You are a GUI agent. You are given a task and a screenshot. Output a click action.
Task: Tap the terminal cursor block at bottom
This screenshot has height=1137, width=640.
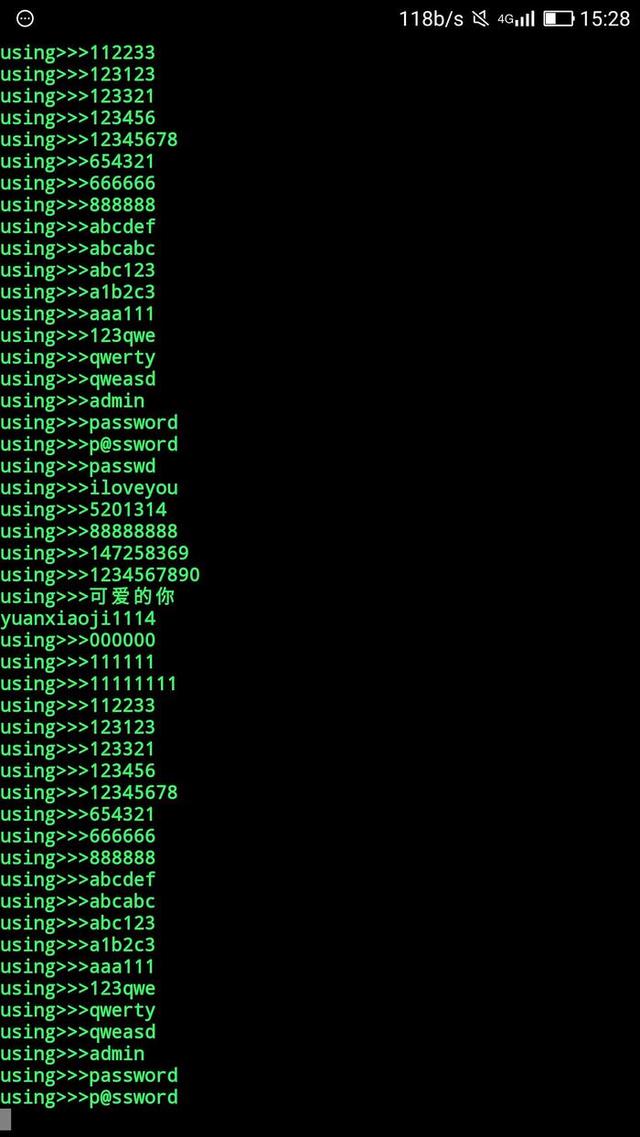coord(6,1119)
